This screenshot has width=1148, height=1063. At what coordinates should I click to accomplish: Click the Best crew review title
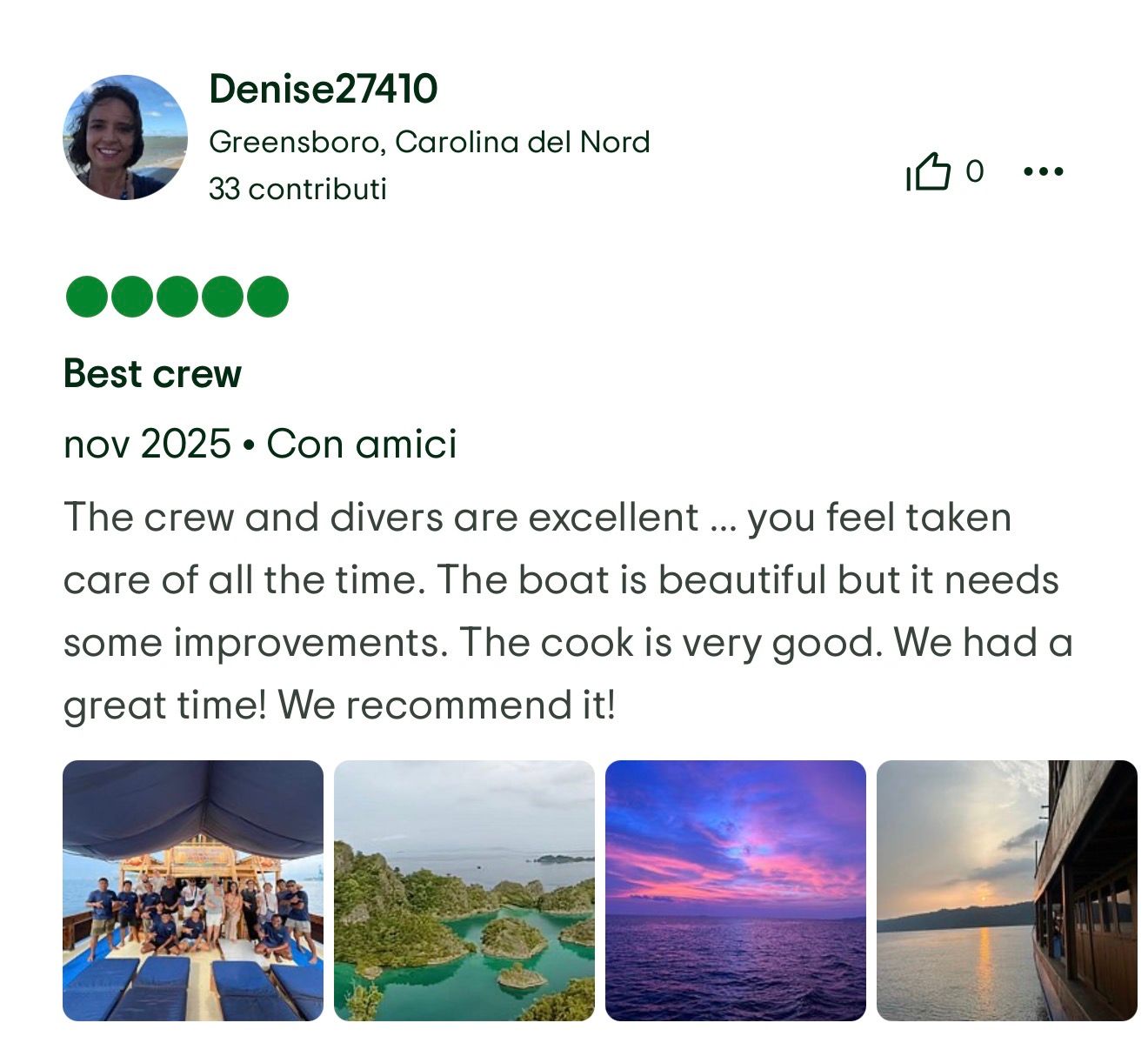click(153, 373)
